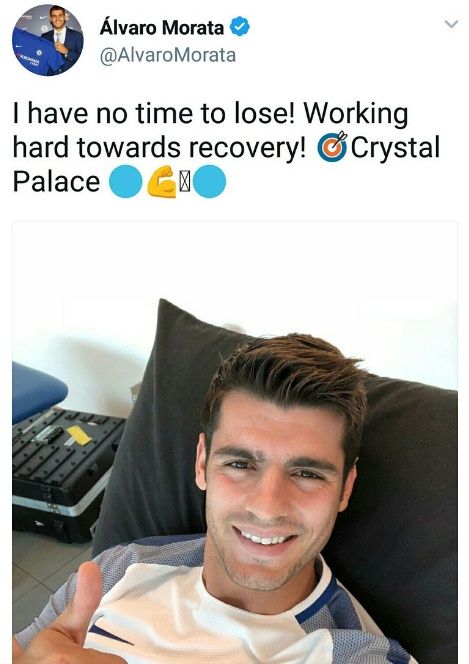Click the blue verified checkmark badge
The image size is (469, 664).
pos(240,27)
